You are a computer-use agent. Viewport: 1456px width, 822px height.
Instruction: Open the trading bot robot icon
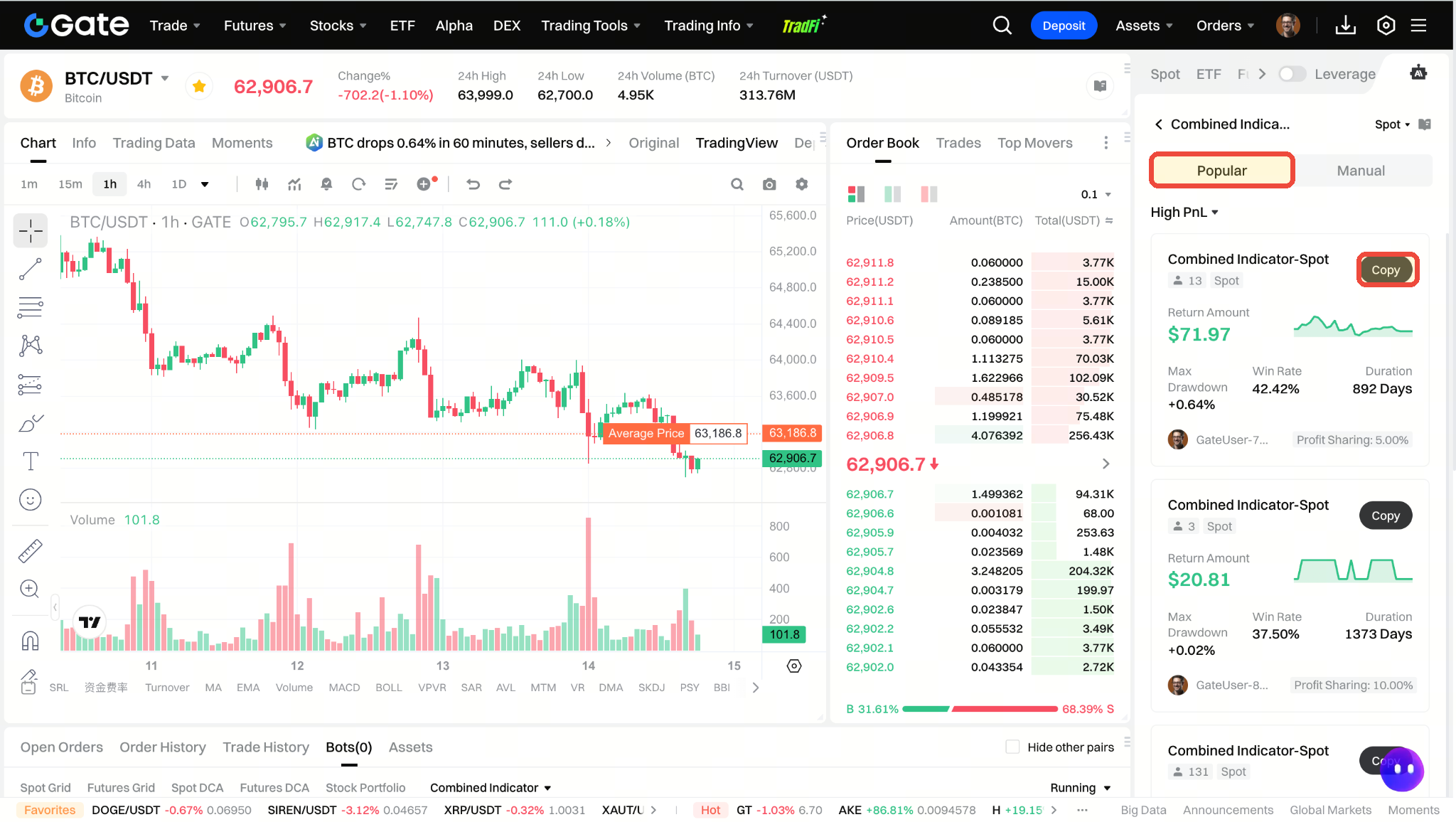(x=1418, y=73)
